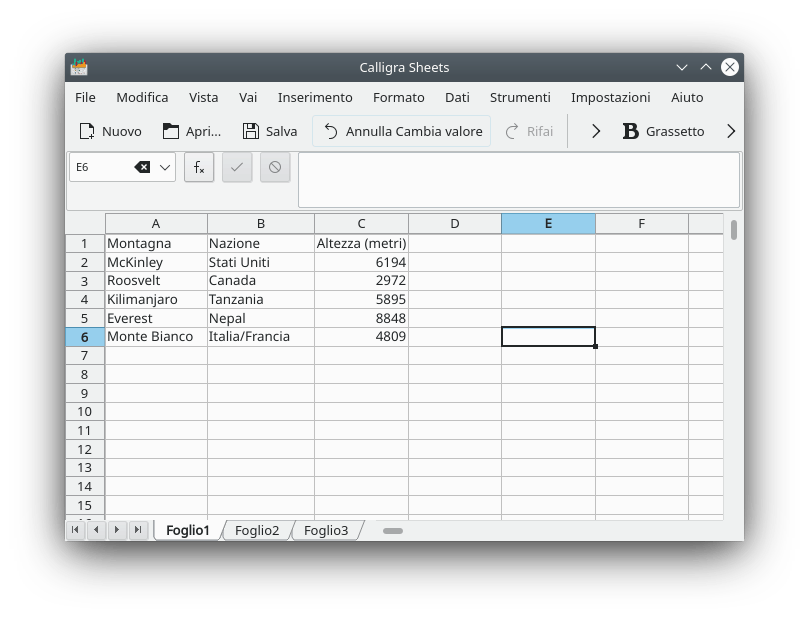Open the Inserimento menu
Image resolution: width=809 pixels, height=618 pixels.
[x=315, y=97]
